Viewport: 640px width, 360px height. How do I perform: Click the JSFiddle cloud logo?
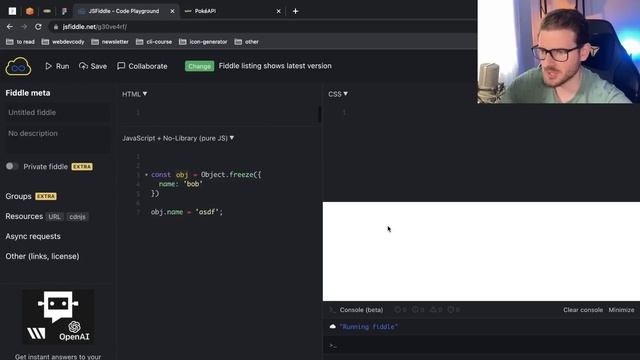point(18,66)
